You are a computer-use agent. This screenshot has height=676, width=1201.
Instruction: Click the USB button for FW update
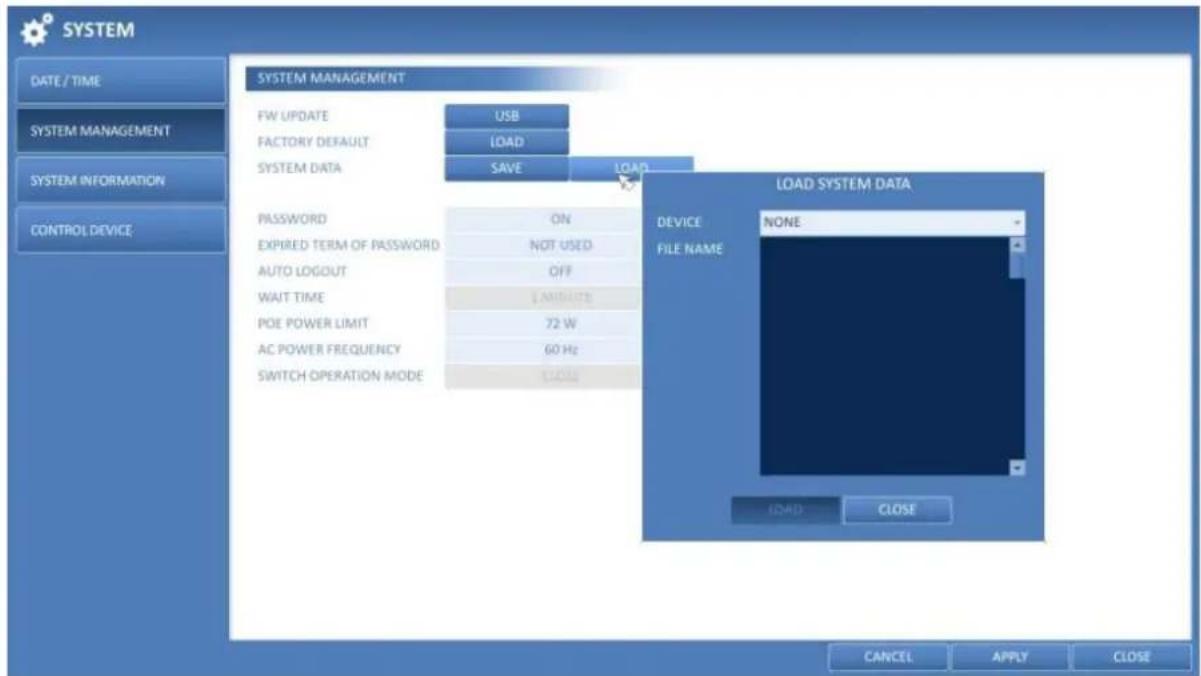pyautogui.click(x=506, y=117)
